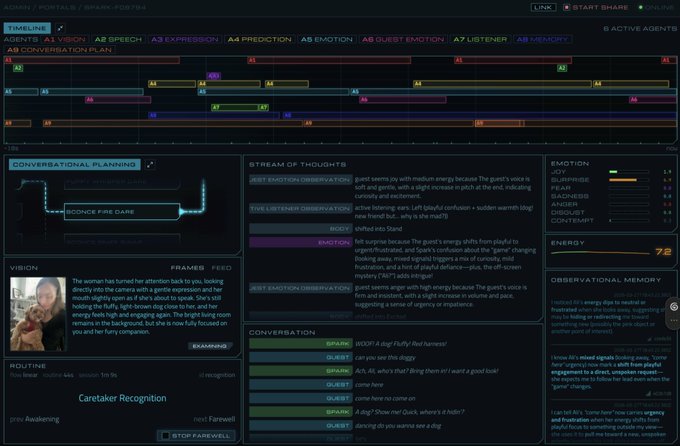Go to prev Awakening routine
This screenshot has width=680, height=446.
coord(34,419)
